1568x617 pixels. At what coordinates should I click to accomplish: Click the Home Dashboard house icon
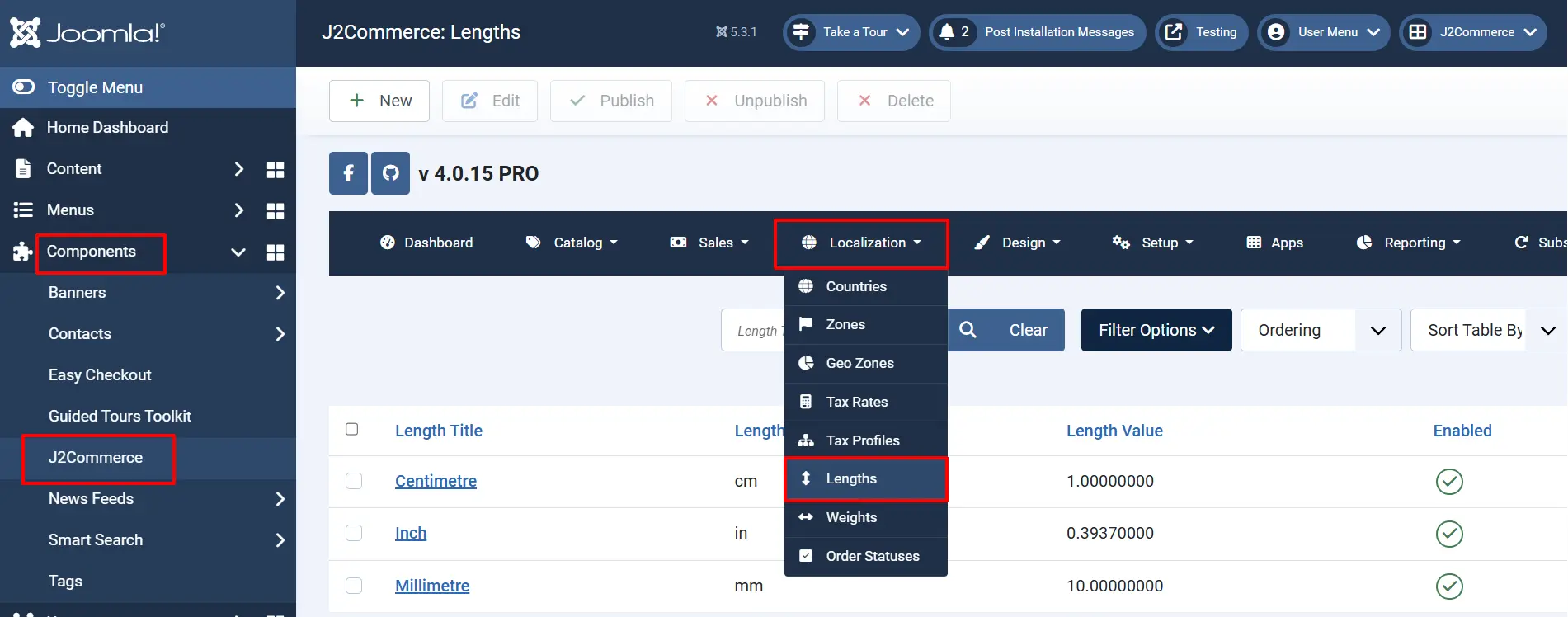(x=23, y=128)
